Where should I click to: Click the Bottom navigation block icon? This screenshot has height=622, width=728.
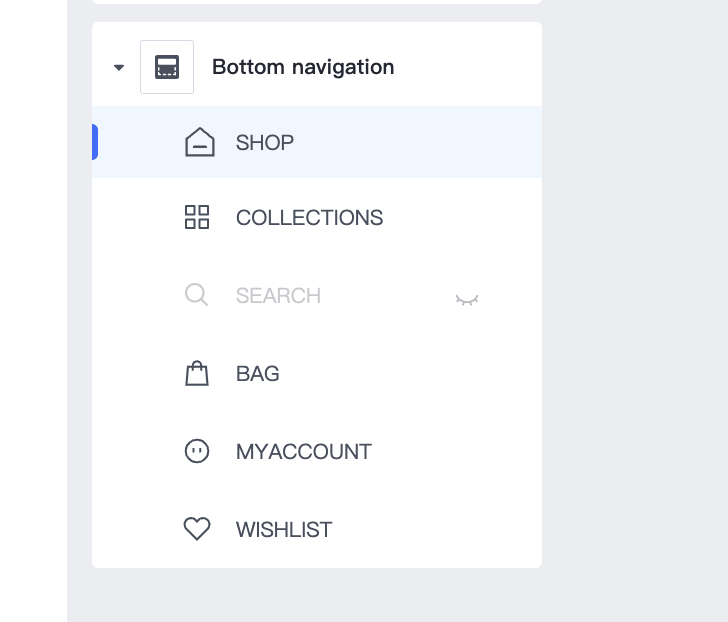(x=167, y=67)
